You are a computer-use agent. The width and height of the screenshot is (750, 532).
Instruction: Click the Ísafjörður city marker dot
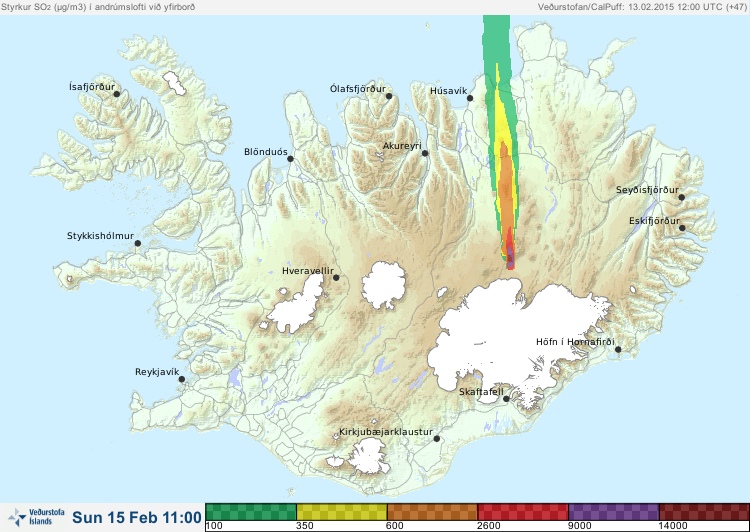click(x=116, y=94)
